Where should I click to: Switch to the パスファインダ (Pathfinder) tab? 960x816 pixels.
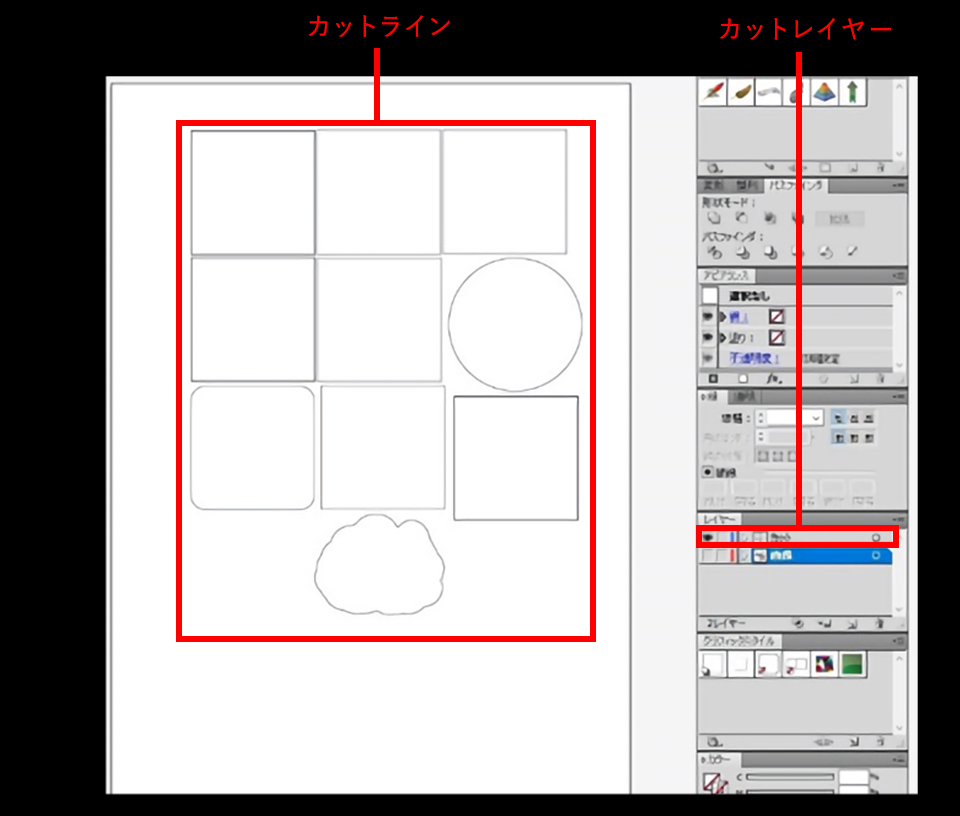797,185
